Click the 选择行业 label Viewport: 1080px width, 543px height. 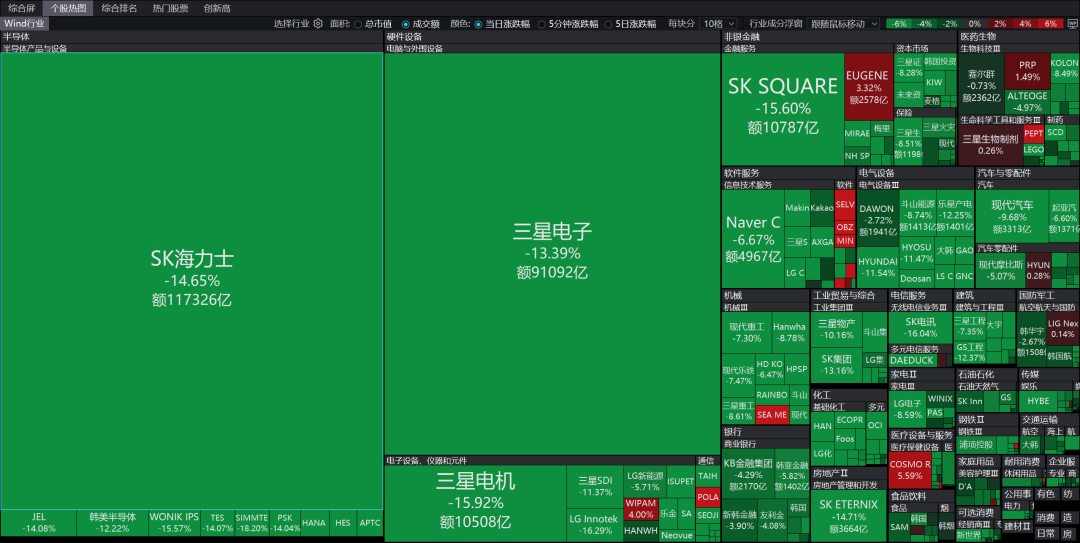coord(291,23)
